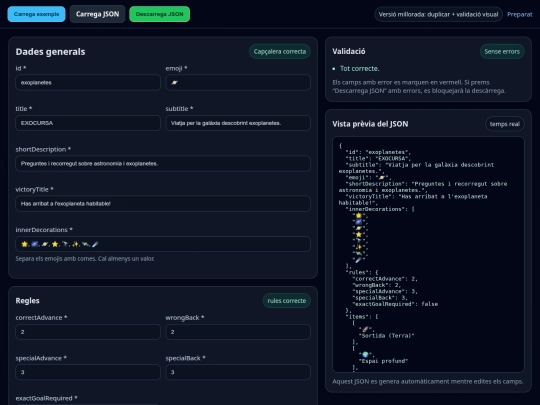Edit the specialAdvance number field
The height and width of the screenshot is (405, 540).
[x=88, y=372]
